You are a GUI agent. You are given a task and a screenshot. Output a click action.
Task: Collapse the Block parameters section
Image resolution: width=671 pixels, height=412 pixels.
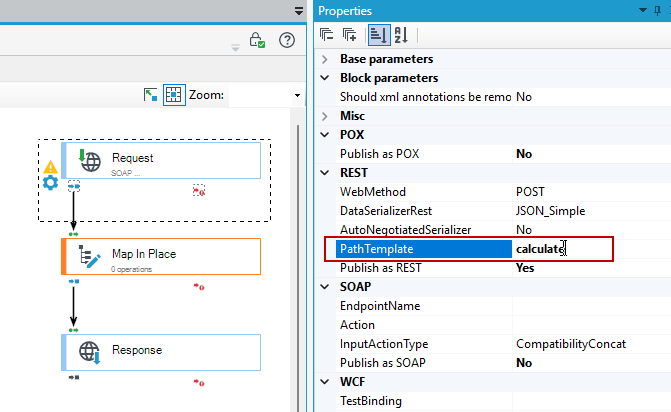[x=325, y=78]
